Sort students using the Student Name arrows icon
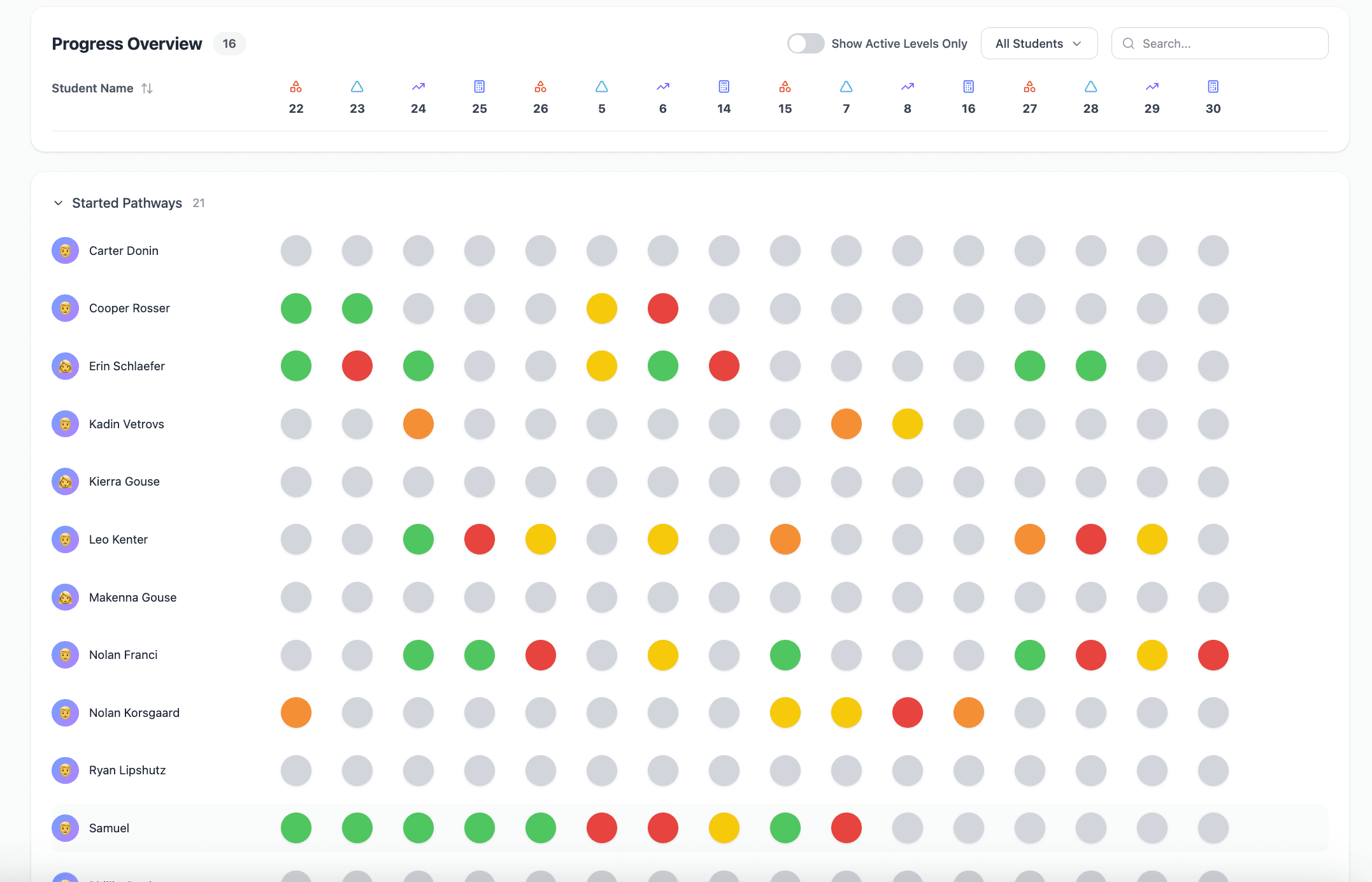Viewport: 1372px width, 882px height. (147, 89)
